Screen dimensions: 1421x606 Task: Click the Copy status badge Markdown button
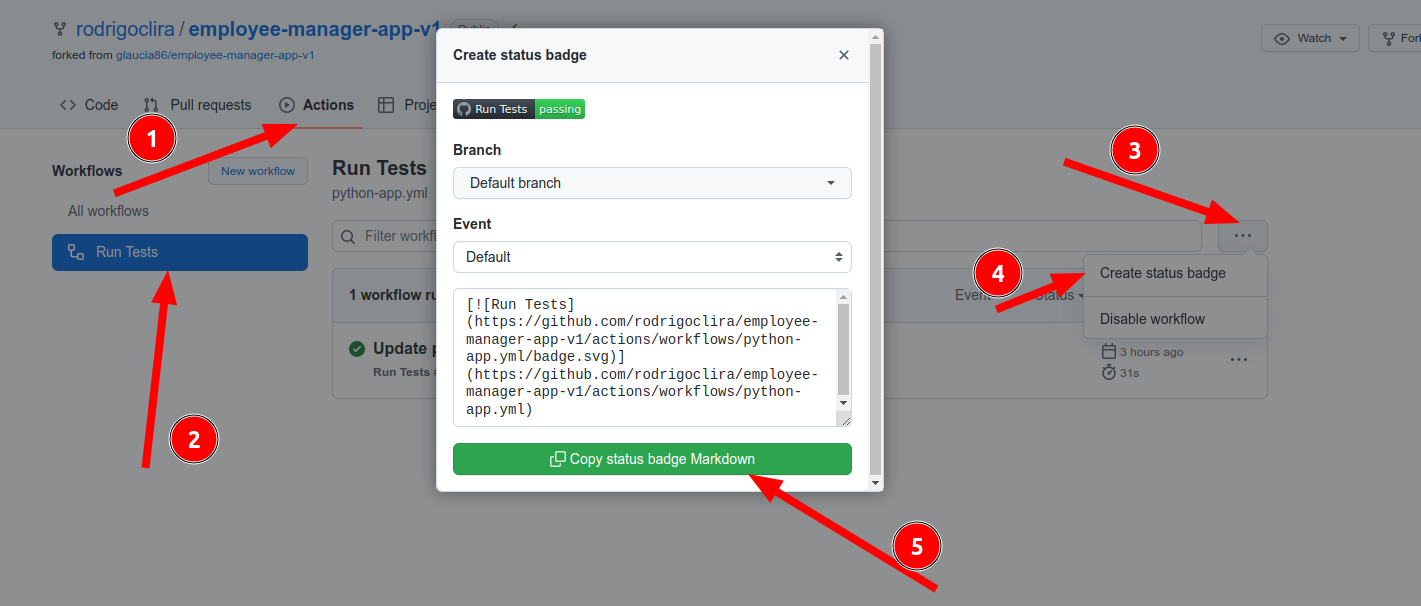[x=651, y=459]
